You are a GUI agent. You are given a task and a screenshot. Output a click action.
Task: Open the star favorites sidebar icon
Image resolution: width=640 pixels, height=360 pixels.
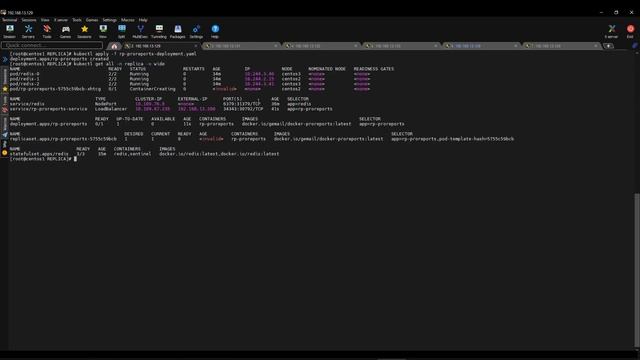point(5,89)
